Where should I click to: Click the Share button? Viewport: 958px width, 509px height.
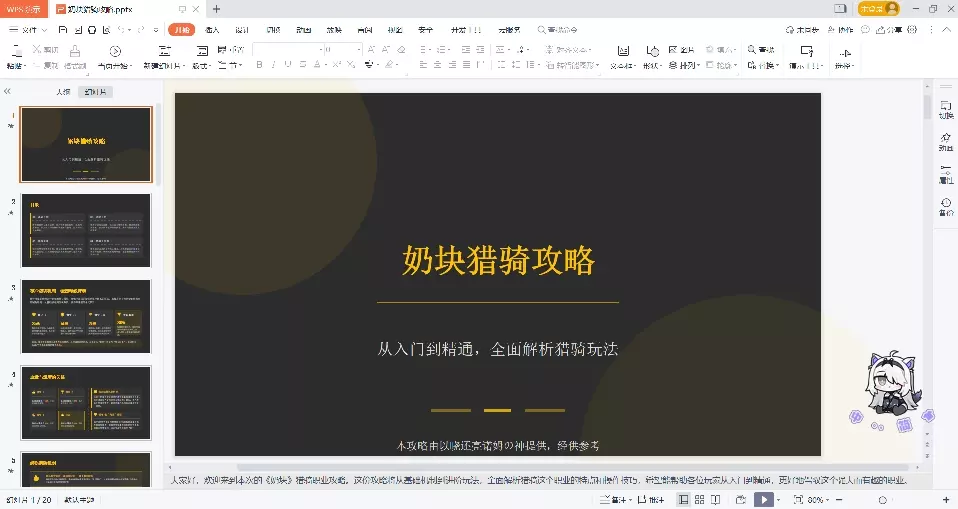click(x=889, y=29)
